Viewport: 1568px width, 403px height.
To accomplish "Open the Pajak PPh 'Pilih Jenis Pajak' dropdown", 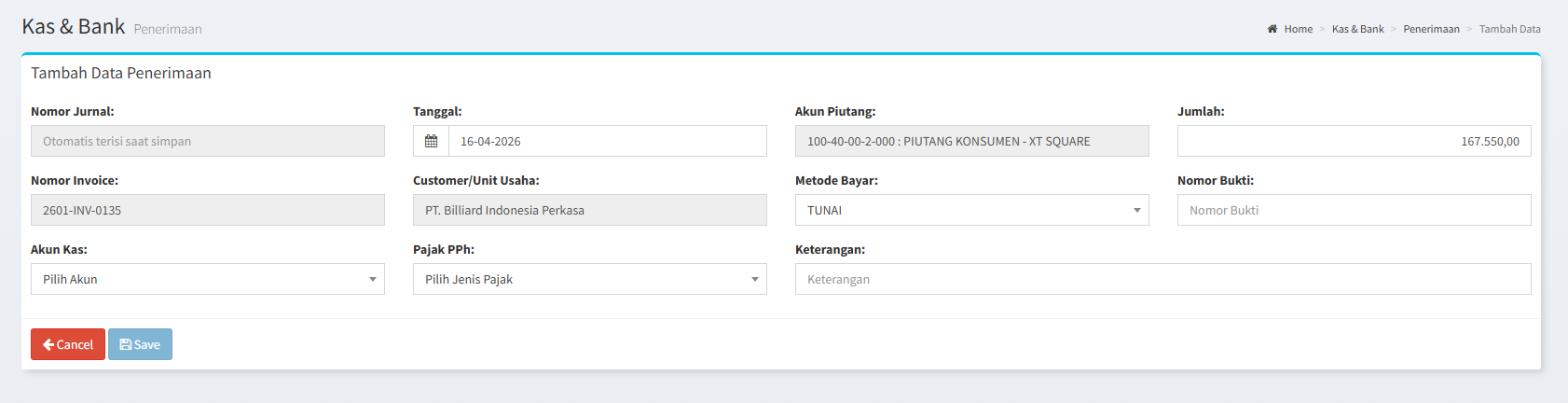I will [x=589, y=280].
